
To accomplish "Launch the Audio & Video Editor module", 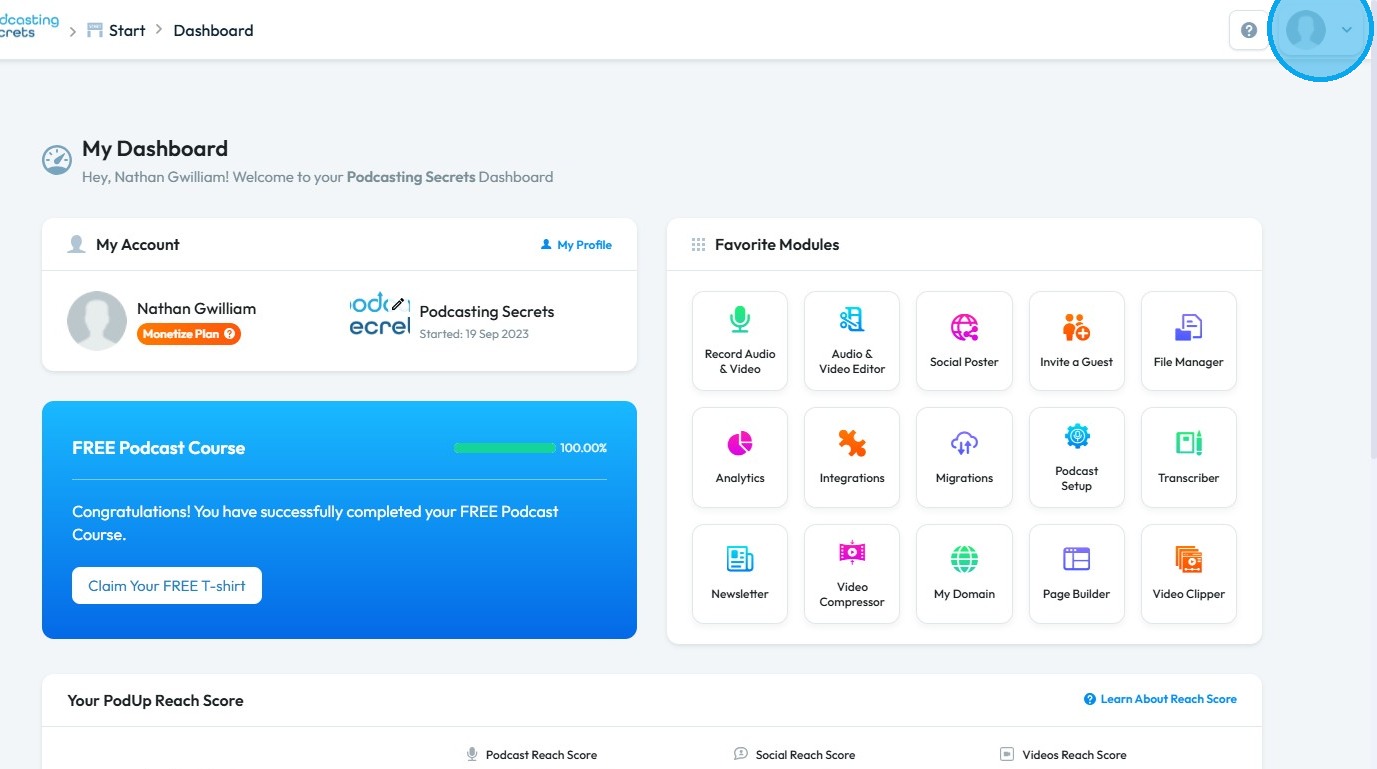I will click(852, 340).
